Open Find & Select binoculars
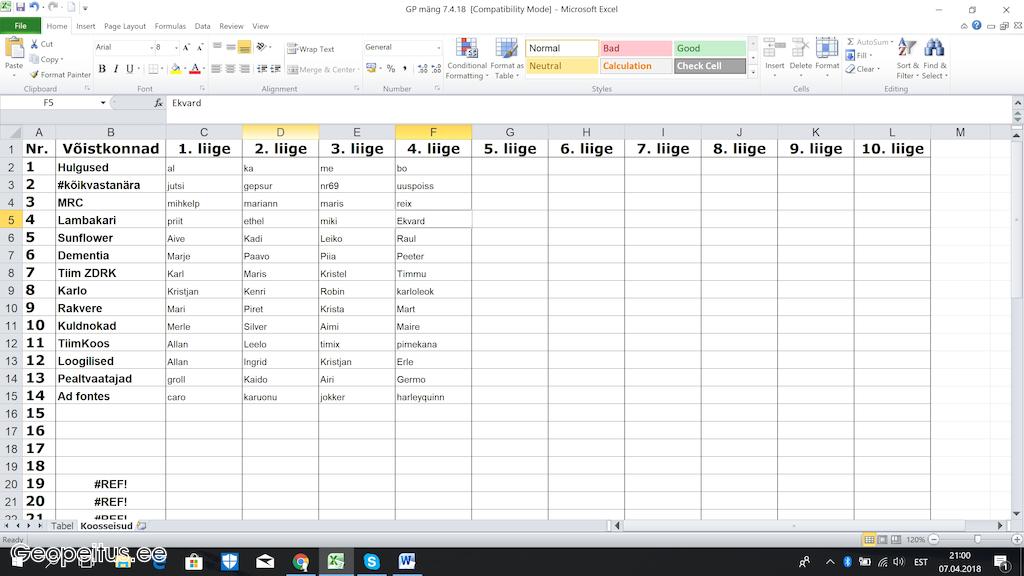This screenshot has width=1024, height=576. tap(934, 59)
